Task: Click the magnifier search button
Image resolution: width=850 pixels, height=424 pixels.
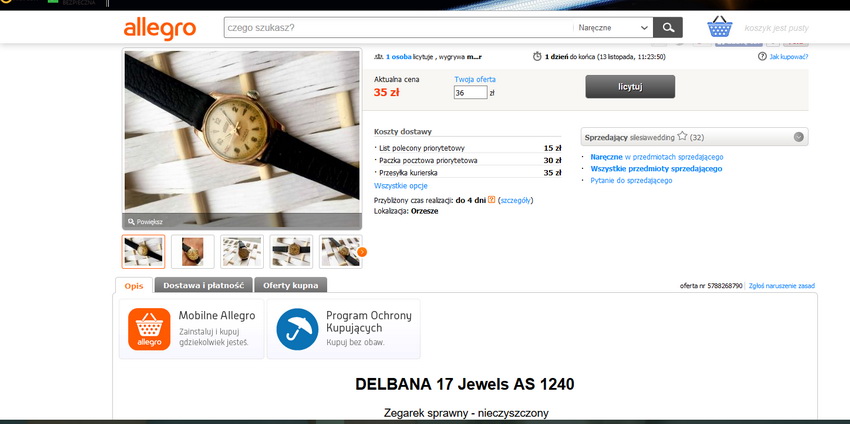Action: click(667, 28)
